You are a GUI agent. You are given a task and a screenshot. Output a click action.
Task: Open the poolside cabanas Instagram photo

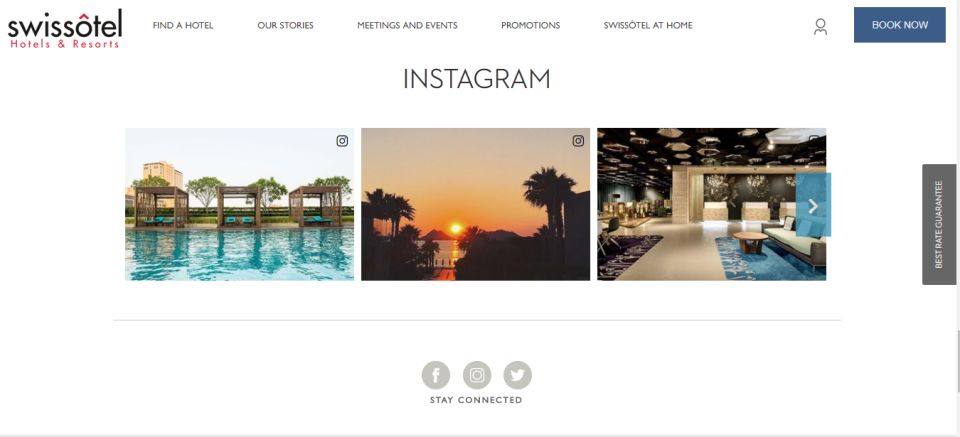tap(239, 204)
